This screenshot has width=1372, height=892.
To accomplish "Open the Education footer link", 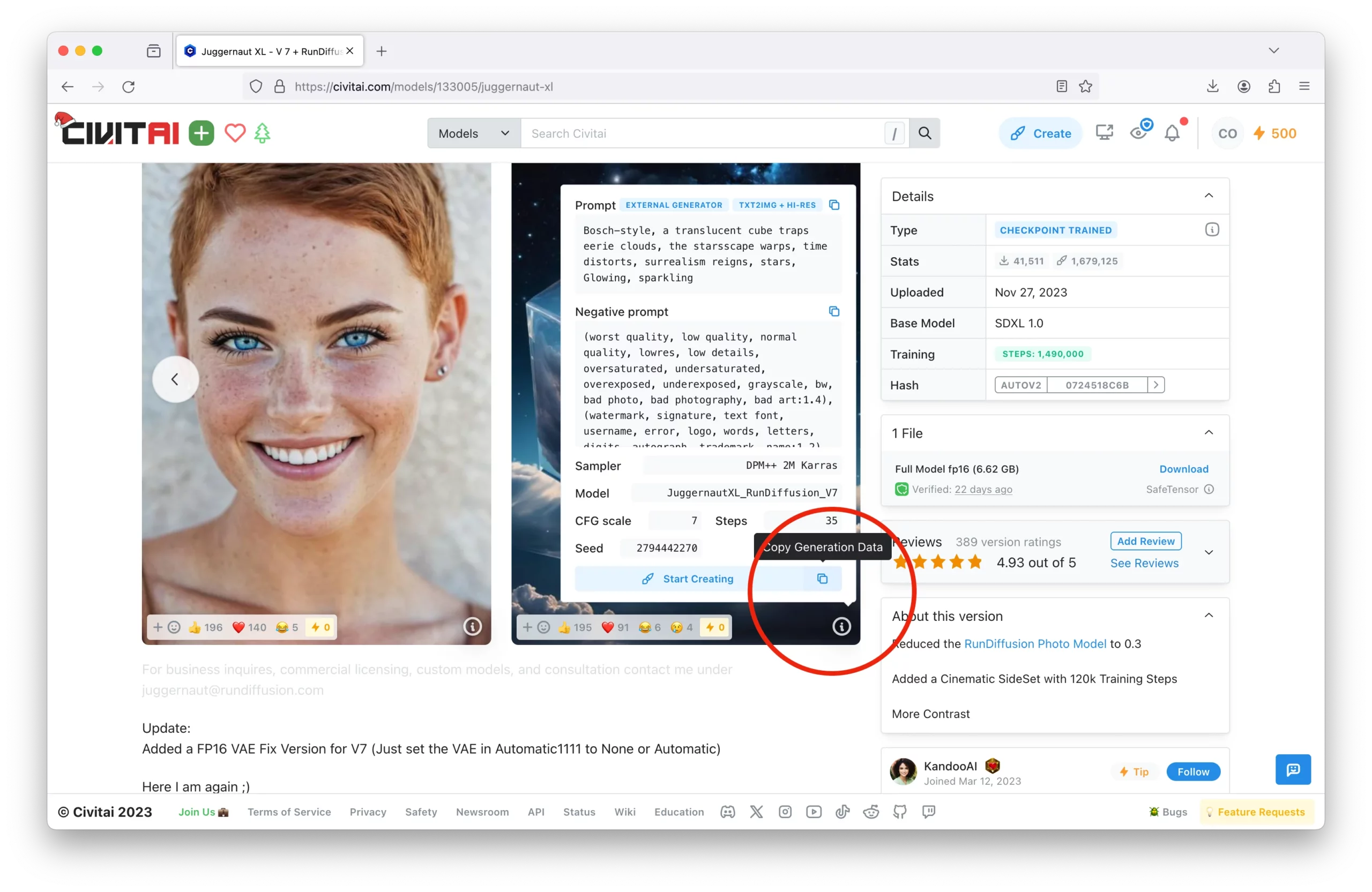I will (x=678, y=812).
